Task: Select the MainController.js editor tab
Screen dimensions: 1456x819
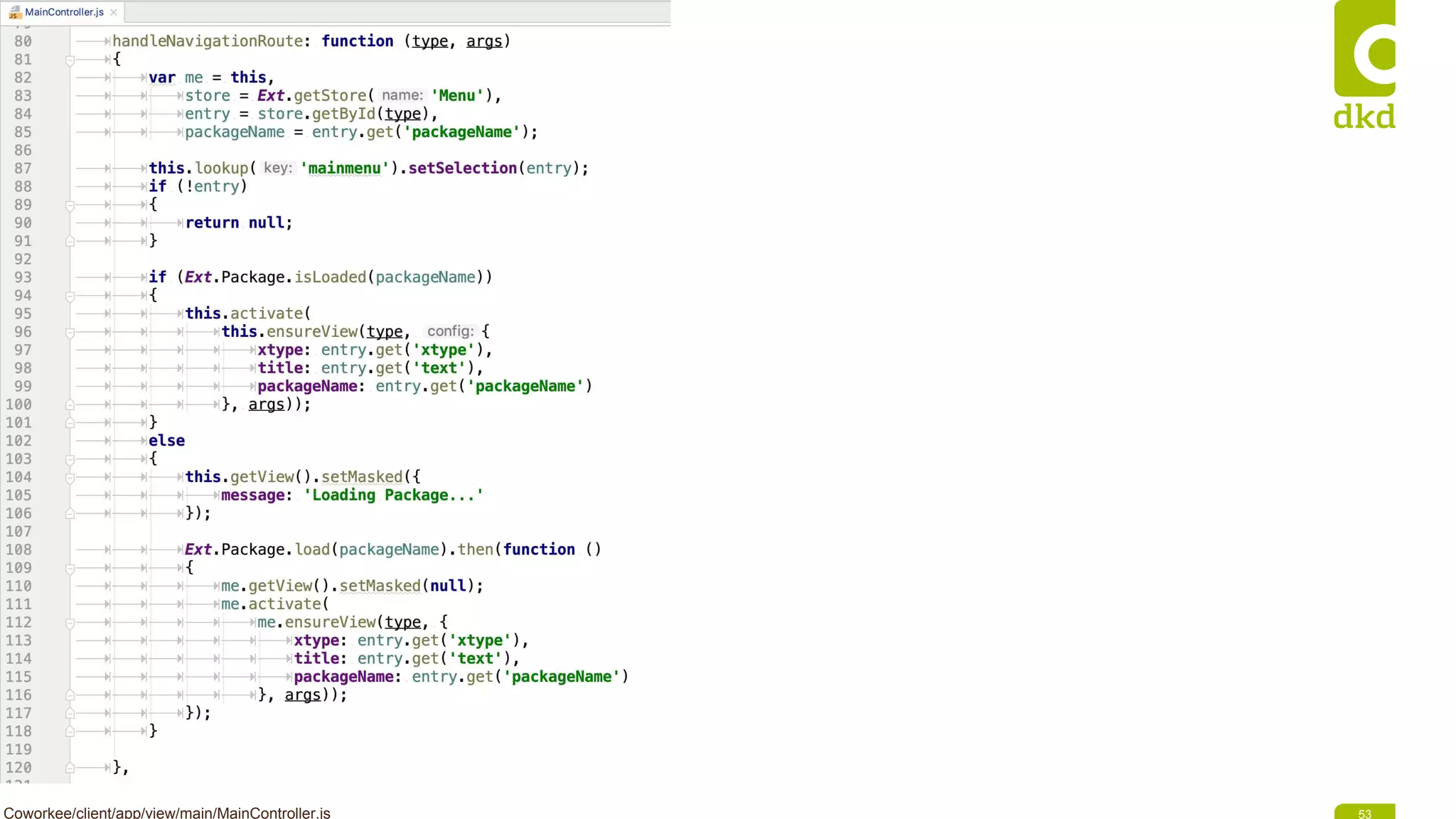Action: point(63,12)
